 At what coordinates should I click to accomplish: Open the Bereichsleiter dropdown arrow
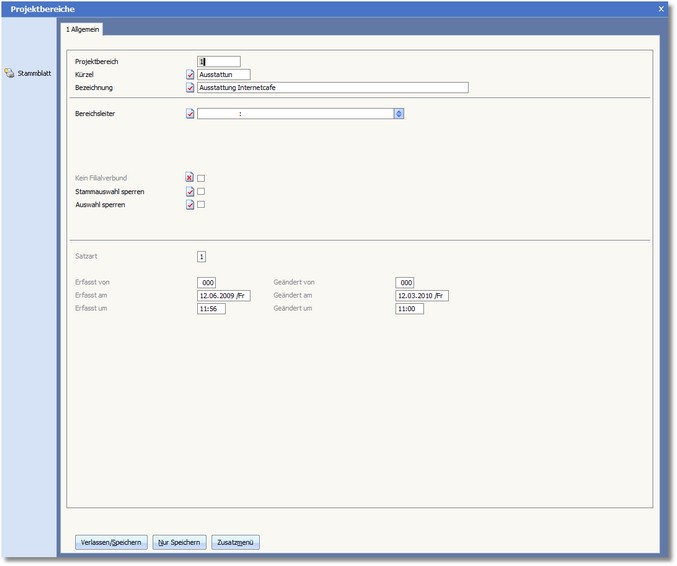(x=399, y=114)
